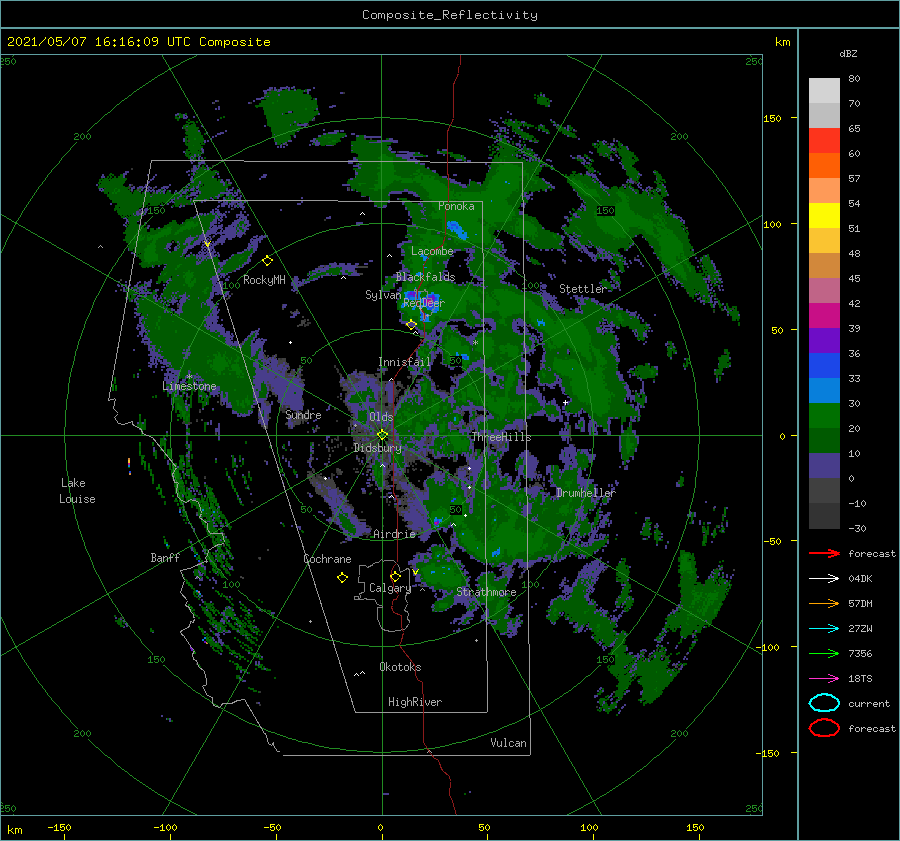Click the Sylvan label on map
Viewport: 900px width, 841px height.
coord(383,295)
